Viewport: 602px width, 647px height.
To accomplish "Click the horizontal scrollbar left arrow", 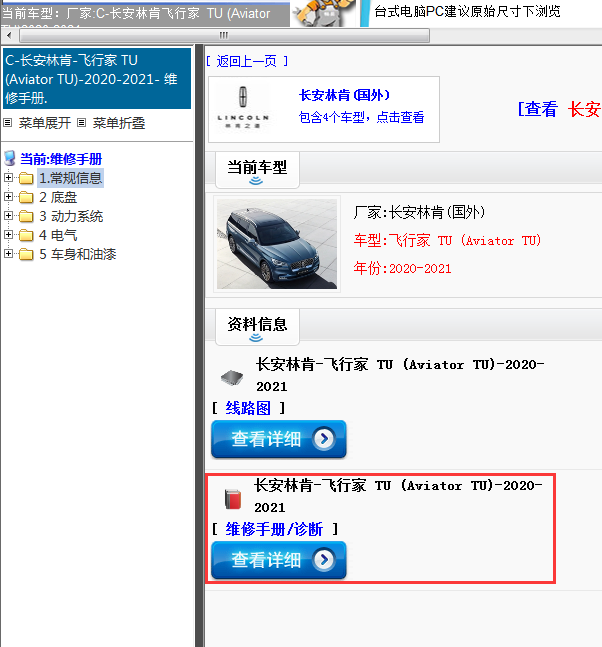I will 9,35.
